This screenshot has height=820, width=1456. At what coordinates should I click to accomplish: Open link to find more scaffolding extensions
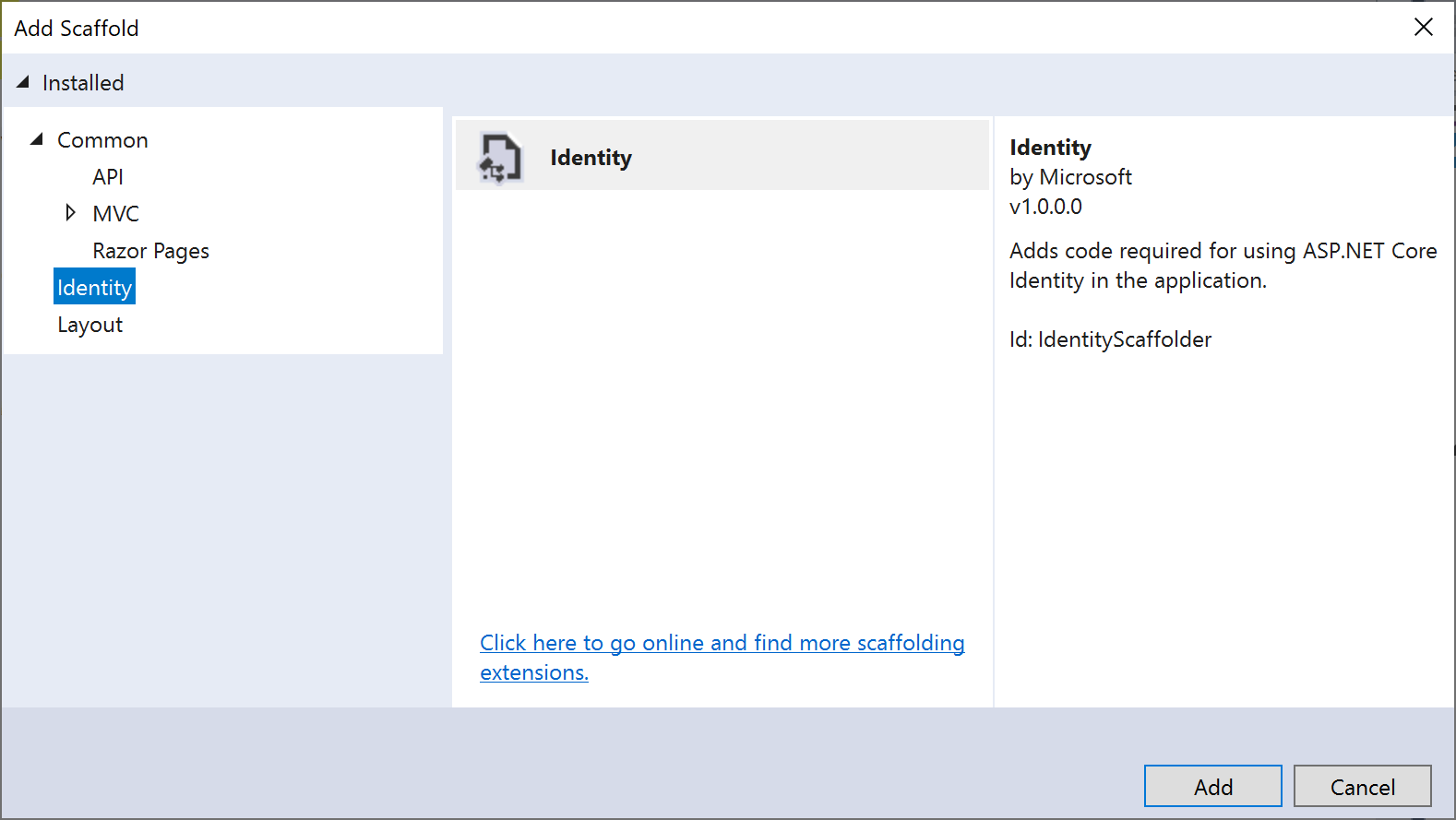coord(722,657)
